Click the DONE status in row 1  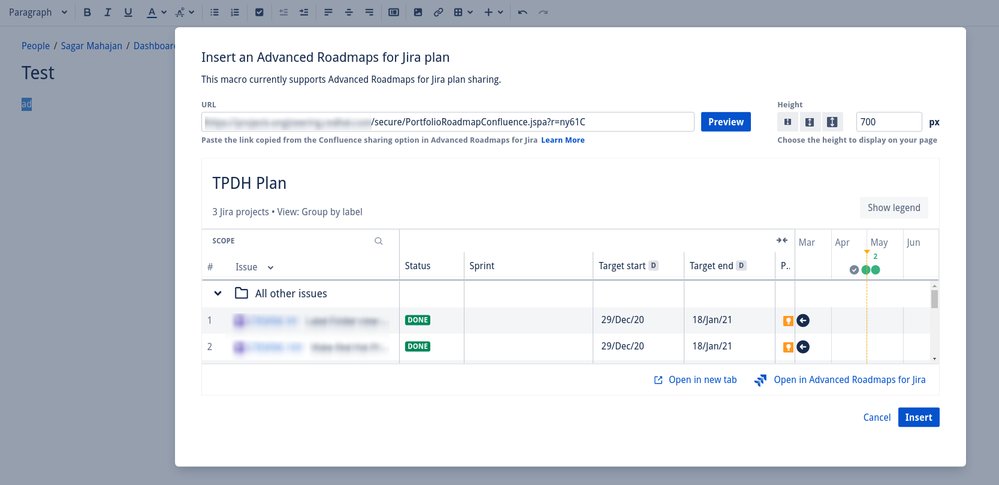418,320
